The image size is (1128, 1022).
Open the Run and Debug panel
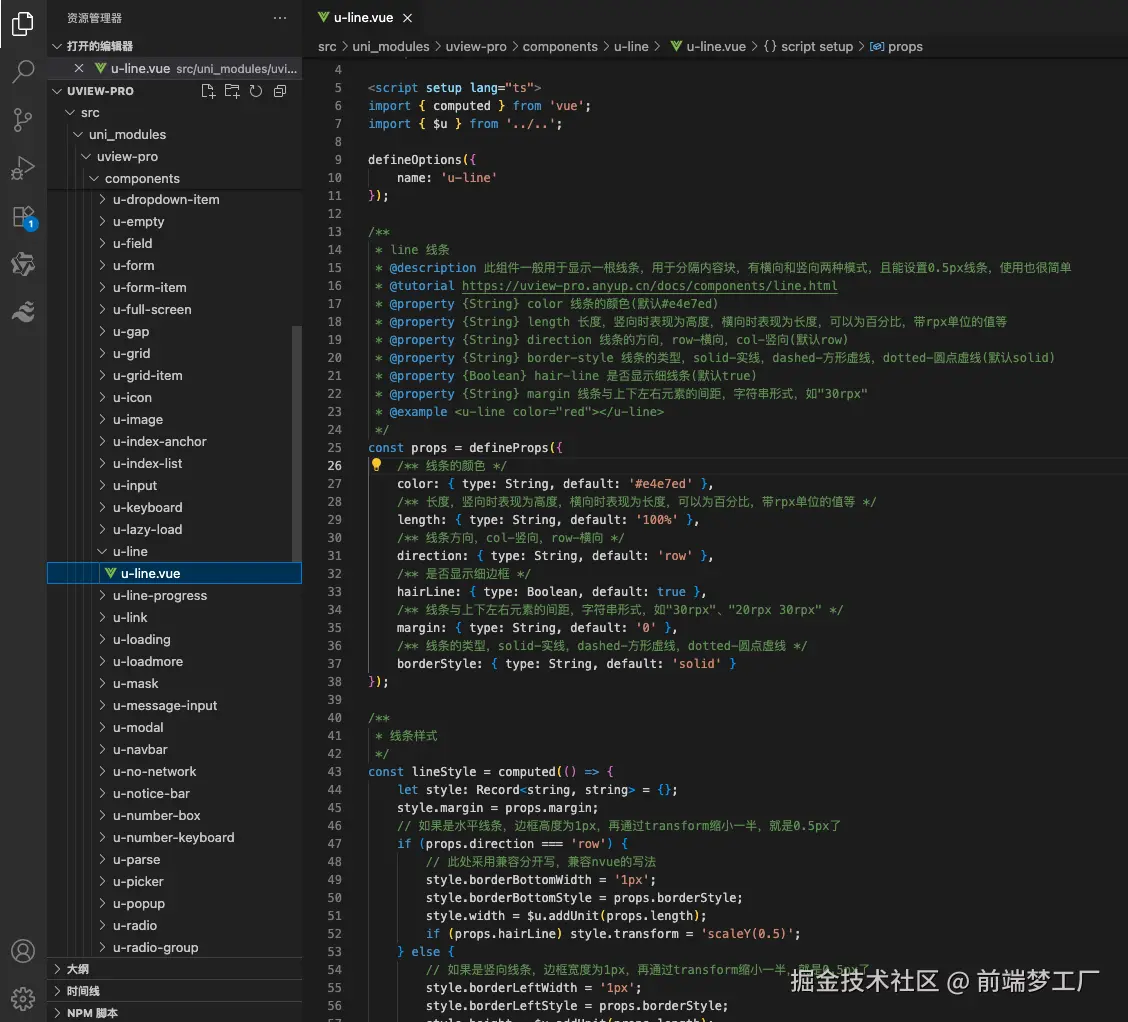(x=22, y=167)
